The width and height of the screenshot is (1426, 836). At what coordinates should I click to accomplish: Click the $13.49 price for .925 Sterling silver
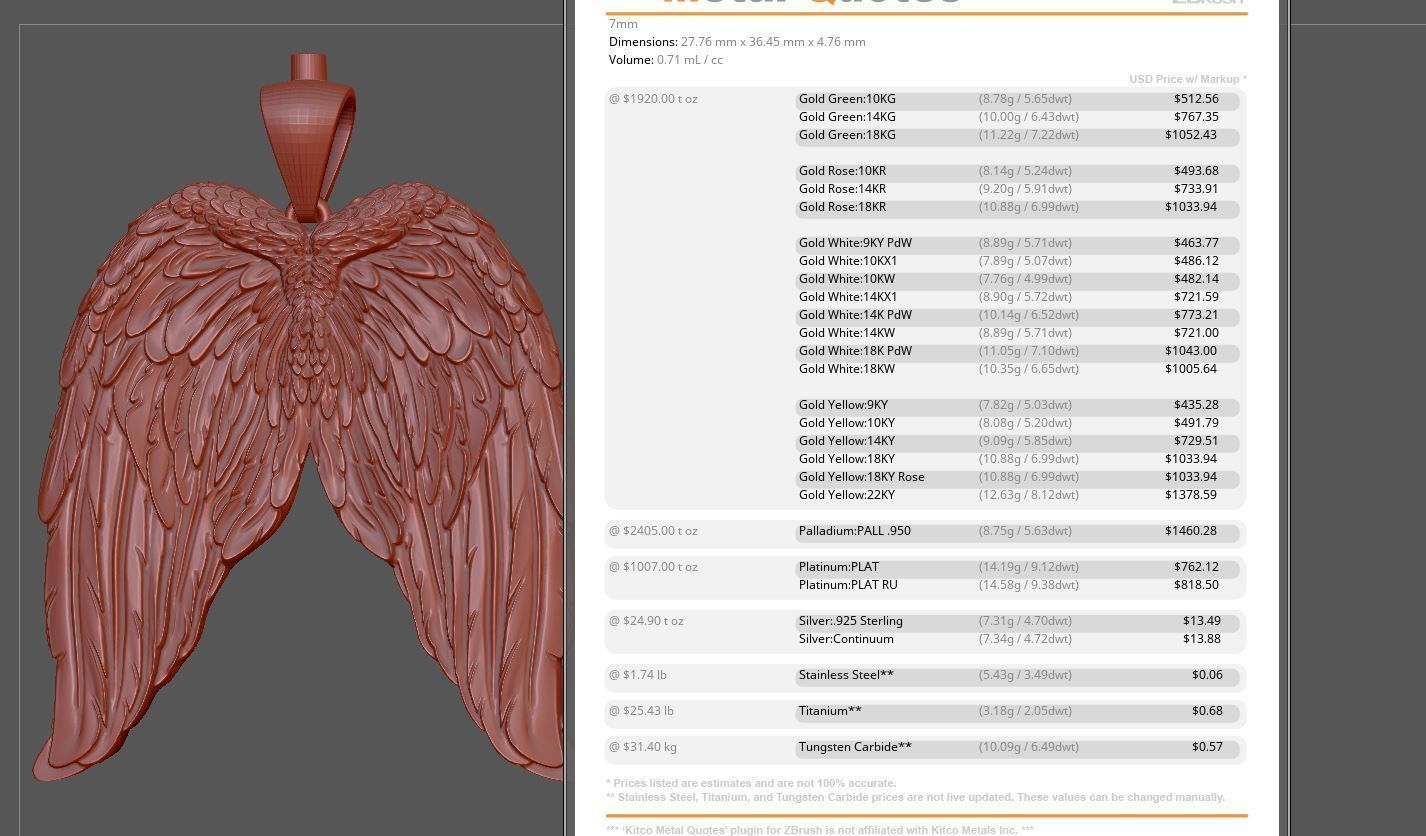pyautogui.click(x=1202, y=621)
